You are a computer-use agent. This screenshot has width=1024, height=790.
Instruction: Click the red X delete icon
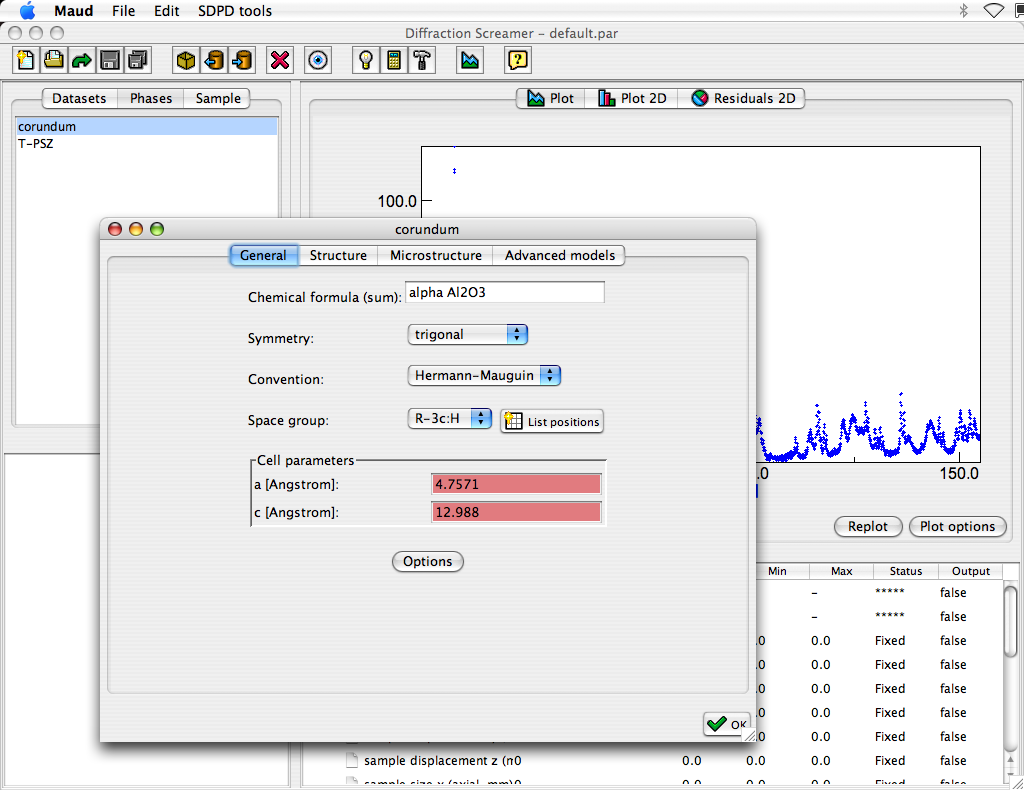tap(280, 60)
